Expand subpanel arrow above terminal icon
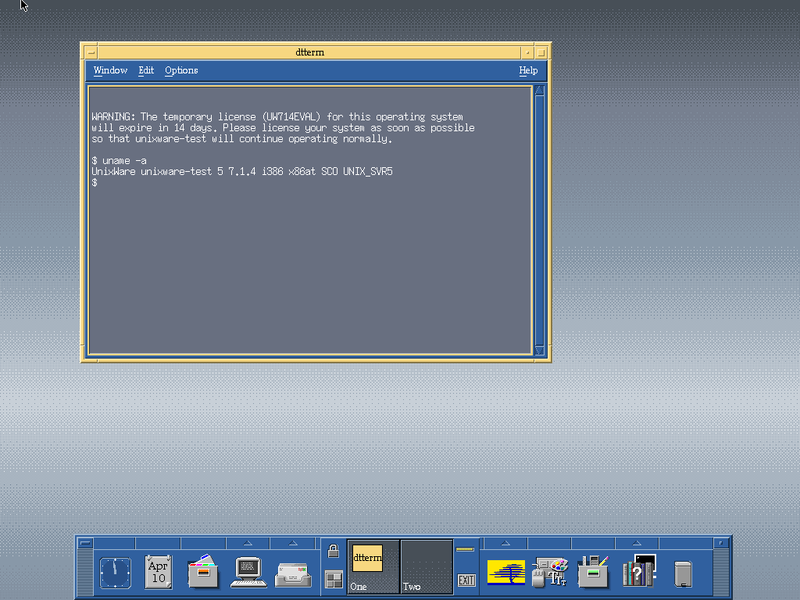Viewport: 800px width, 600px height. click(x=248, y=543)
